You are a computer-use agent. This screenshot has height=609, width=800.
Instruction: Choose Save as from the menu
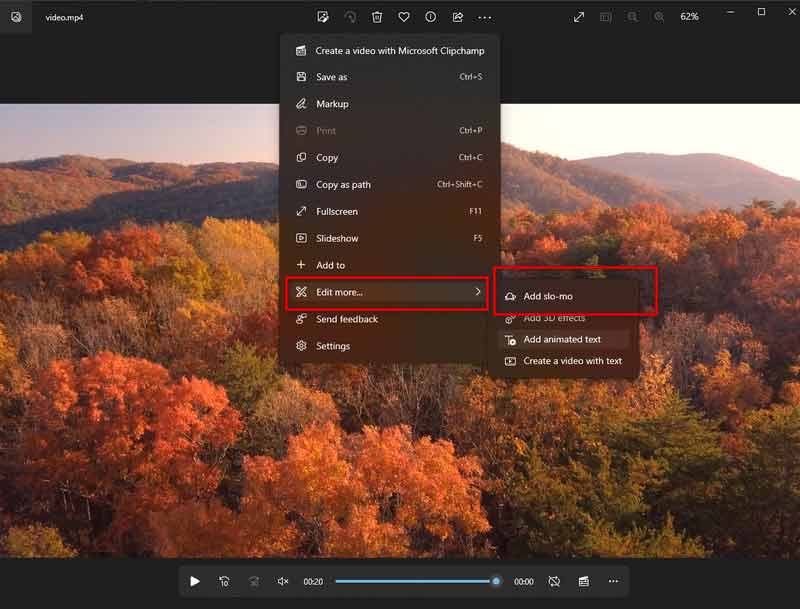coord(332,77)
